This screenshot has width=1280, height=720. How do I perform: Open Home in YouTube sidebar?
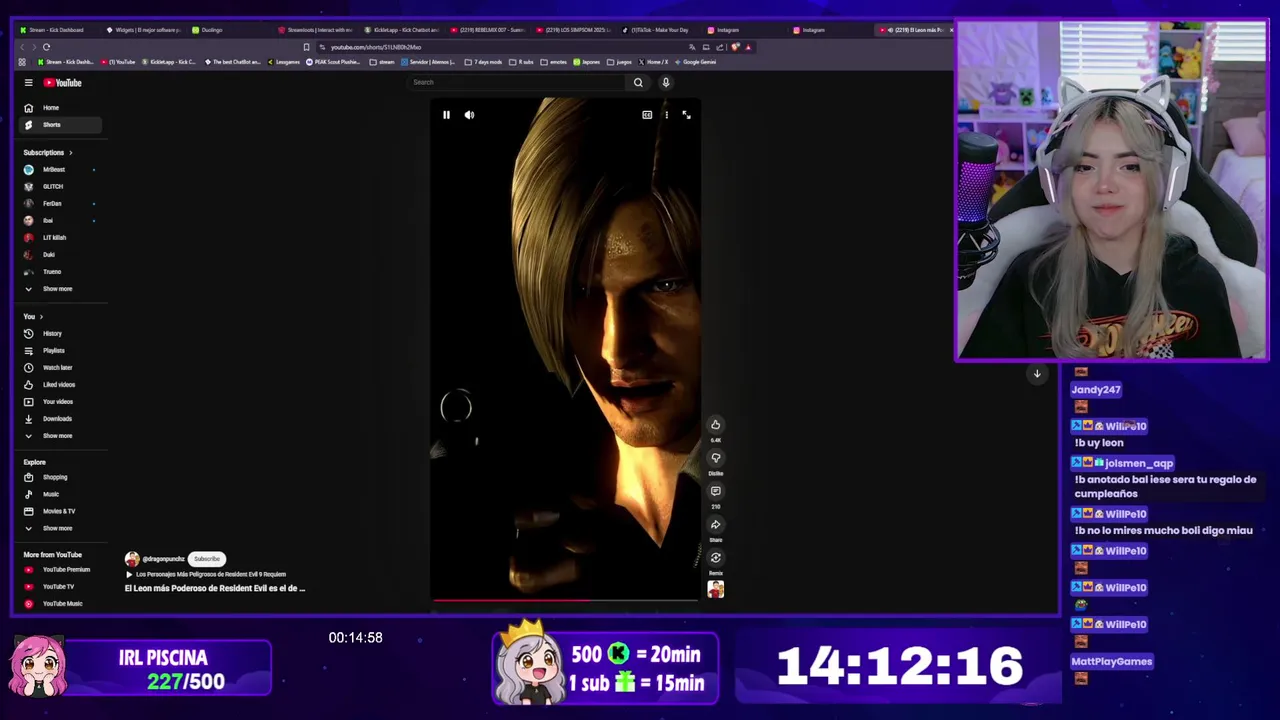[59, 108]
